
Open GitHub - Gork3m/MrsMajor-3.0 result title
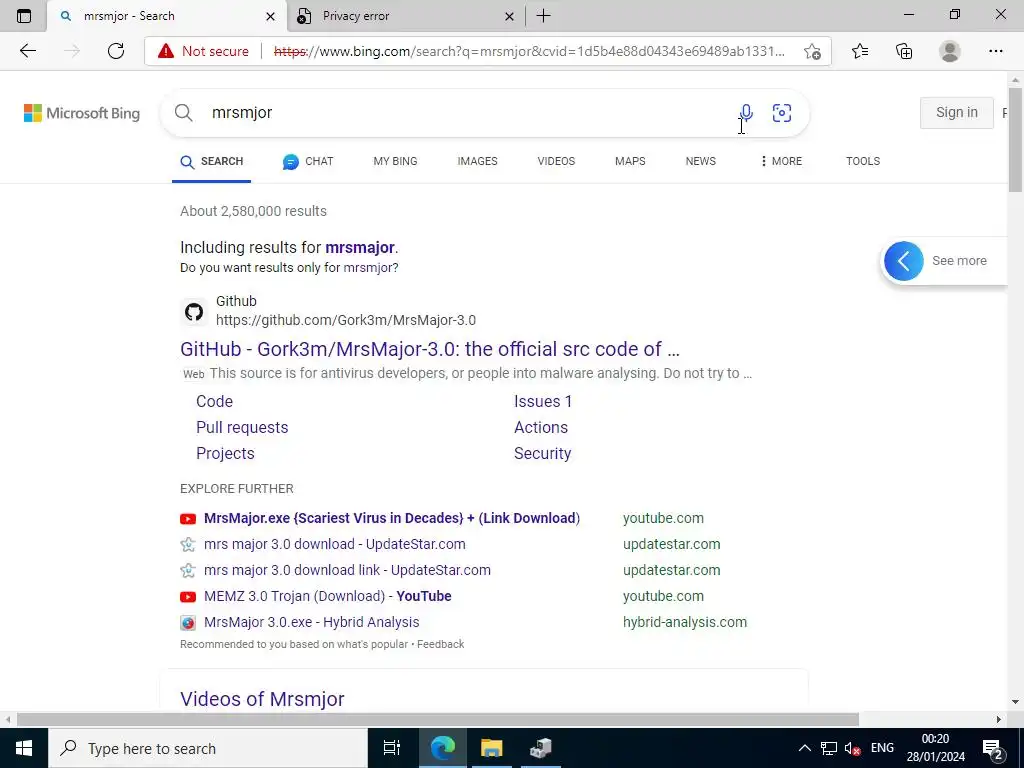coord(430,349)
